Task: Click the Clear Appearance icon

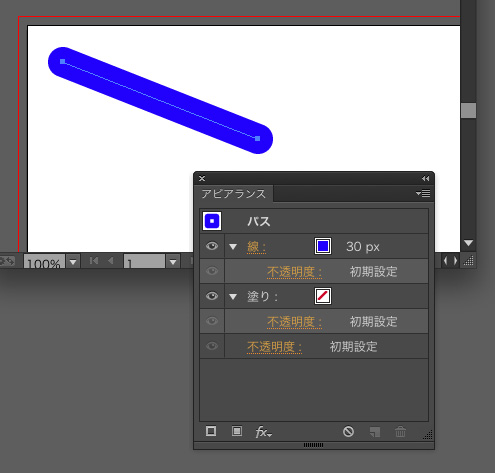Action: (348, 431)
